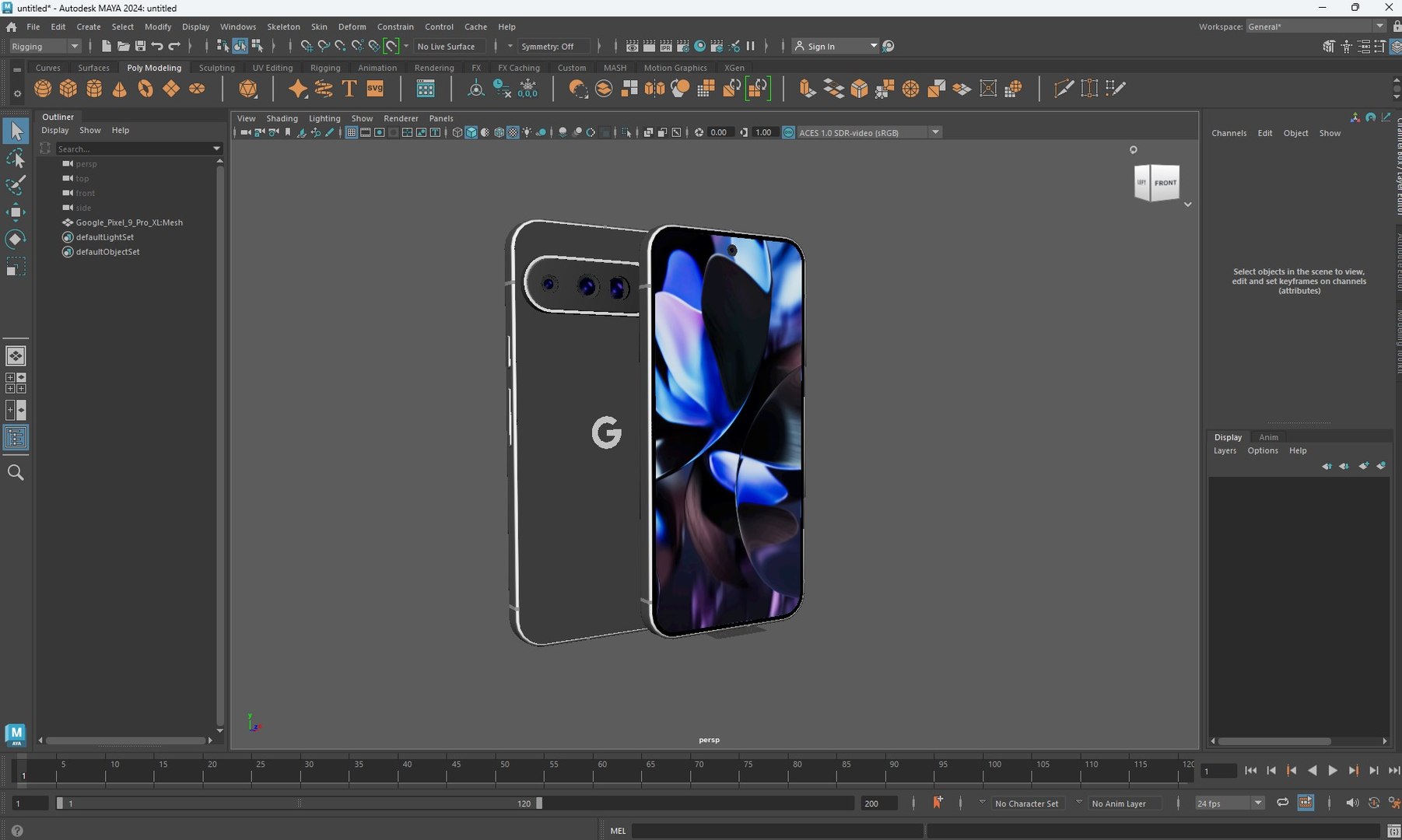Select the Rotate tool in the toolbox
Screen dimensions: 1402x840
(x=15, y=239)
